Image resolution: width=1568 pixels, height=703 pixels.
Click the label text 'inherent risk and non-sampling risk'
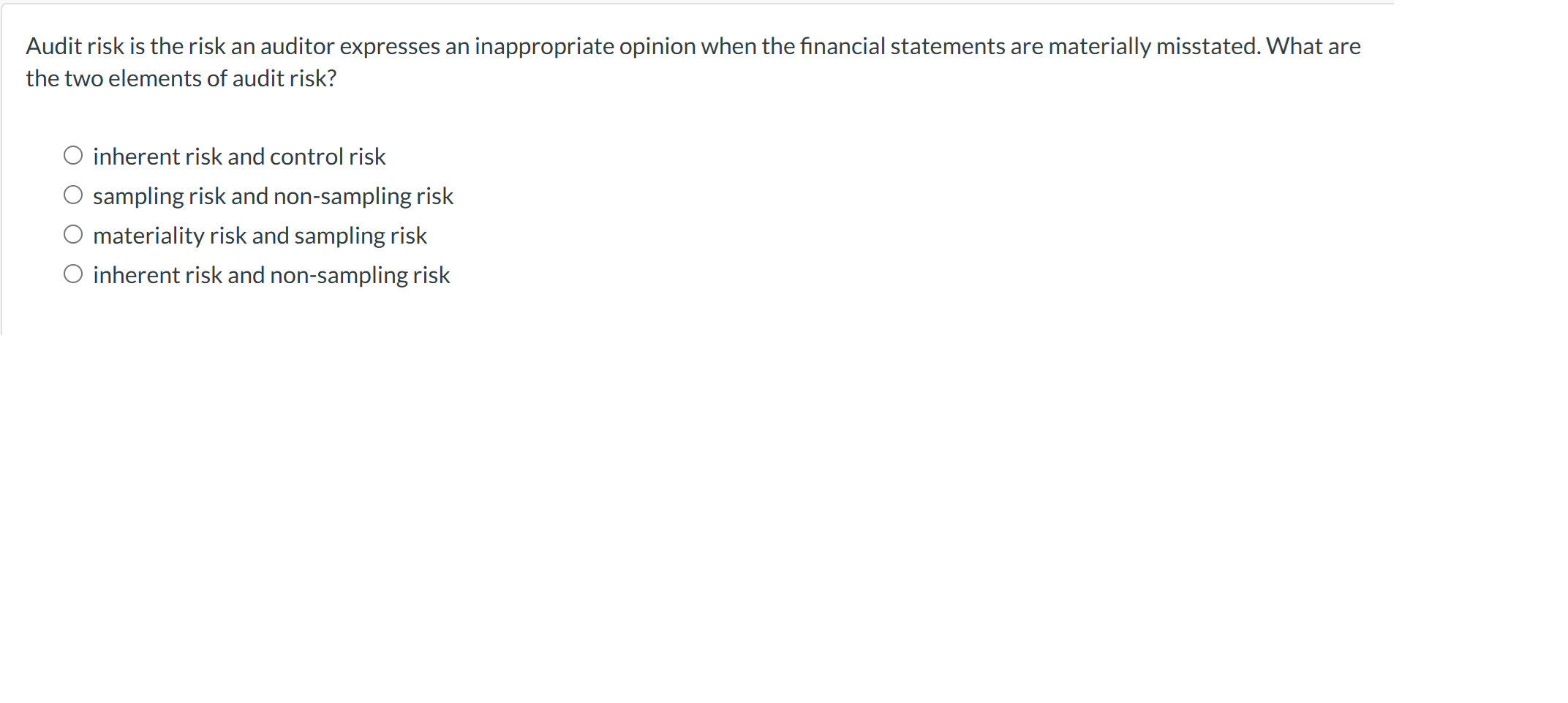[271, 274]
